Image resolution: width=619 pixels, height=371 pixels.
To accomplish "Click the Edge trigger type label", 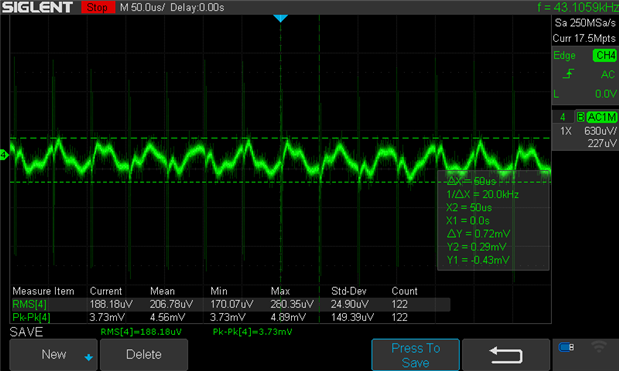I will tap(564, 56).
